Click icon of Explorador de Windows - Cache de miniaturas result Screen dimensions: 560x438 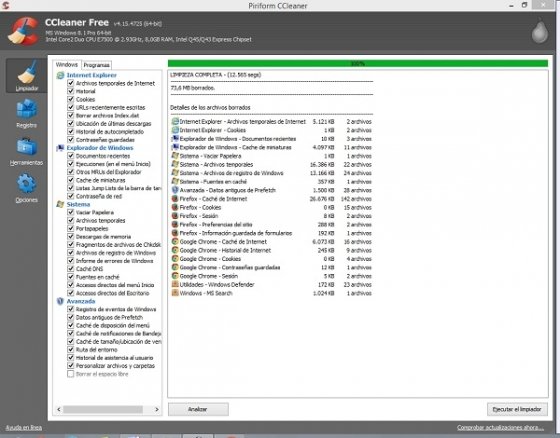pos(175,147)
